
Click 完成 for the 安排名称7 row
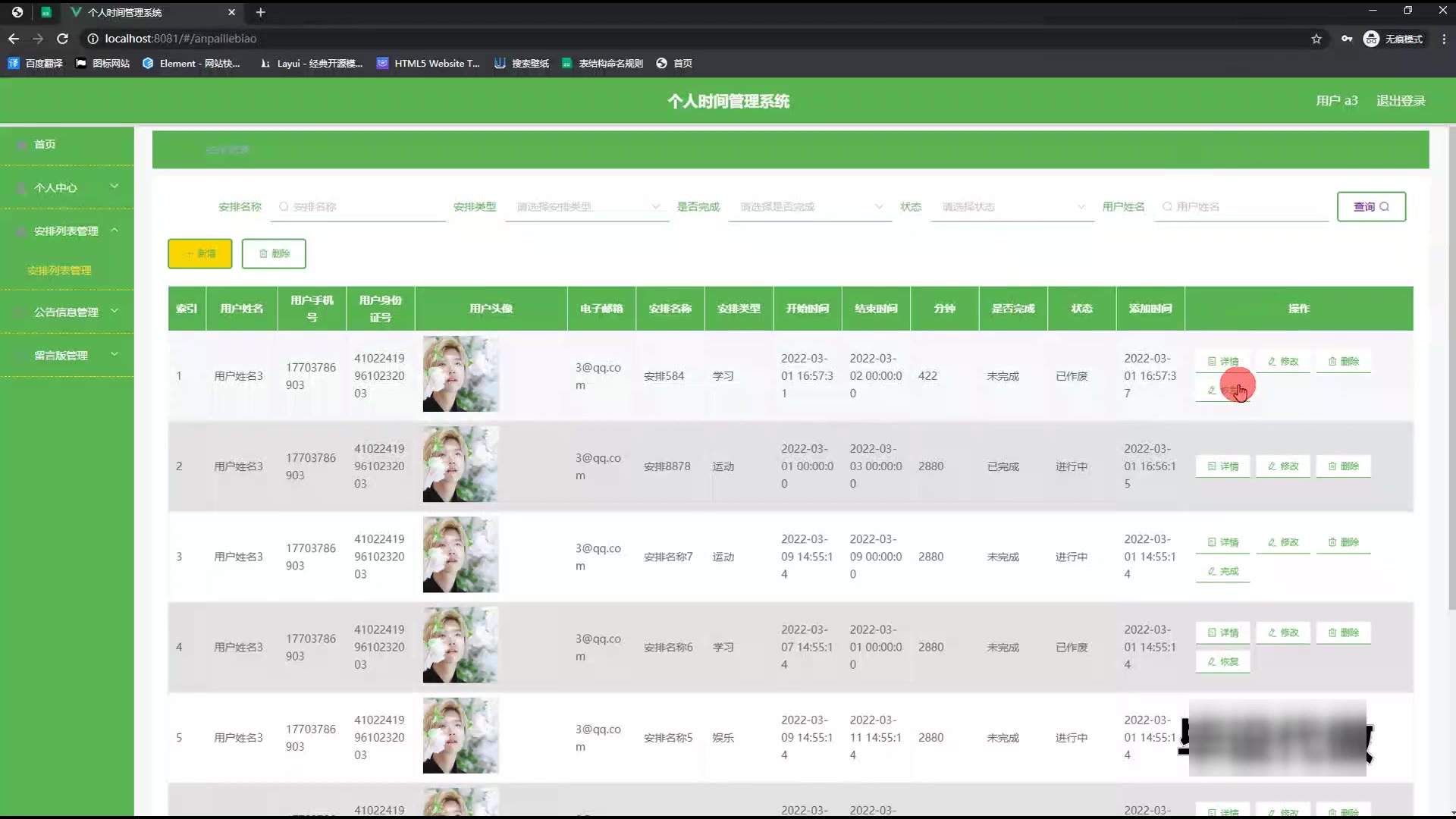(1222, 571)
